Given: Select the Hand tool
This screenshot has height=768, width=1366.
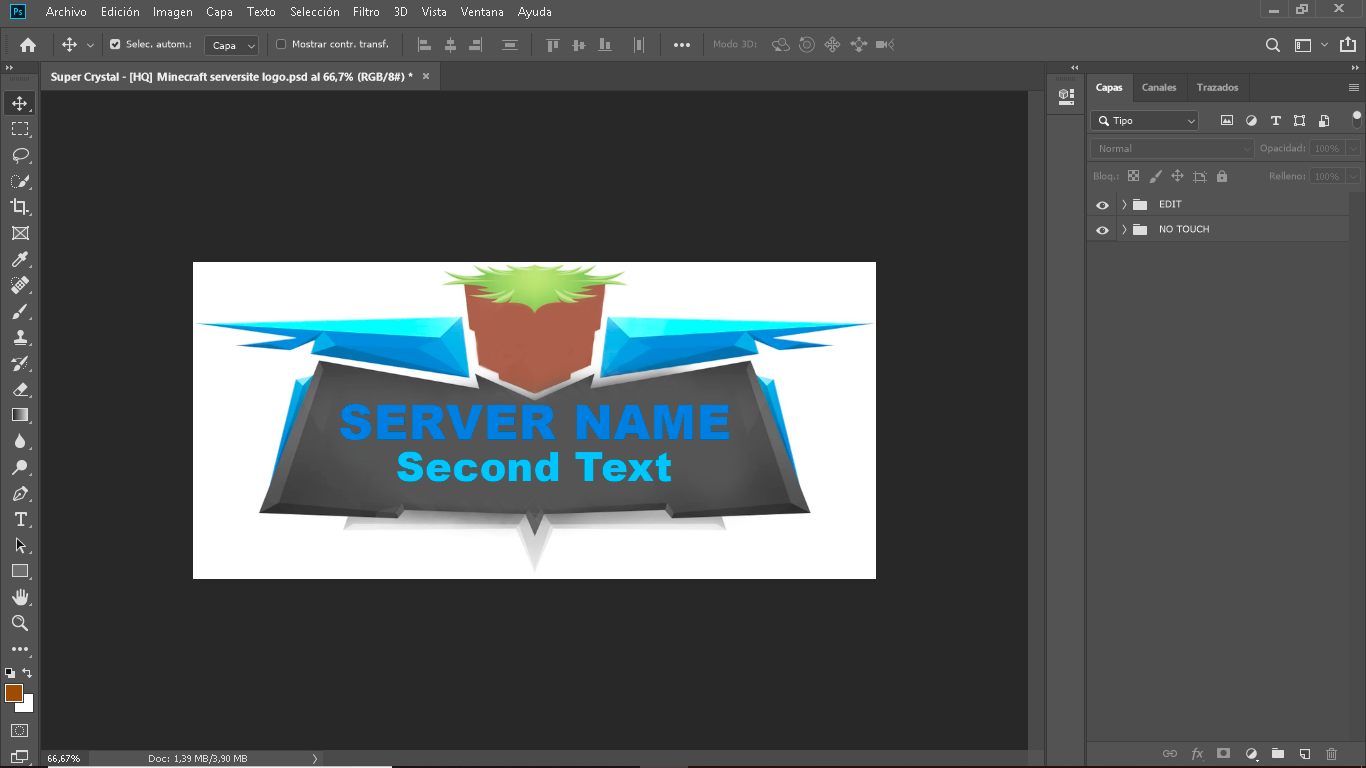Looking at the screenshot, I should (x=20, y=597).
